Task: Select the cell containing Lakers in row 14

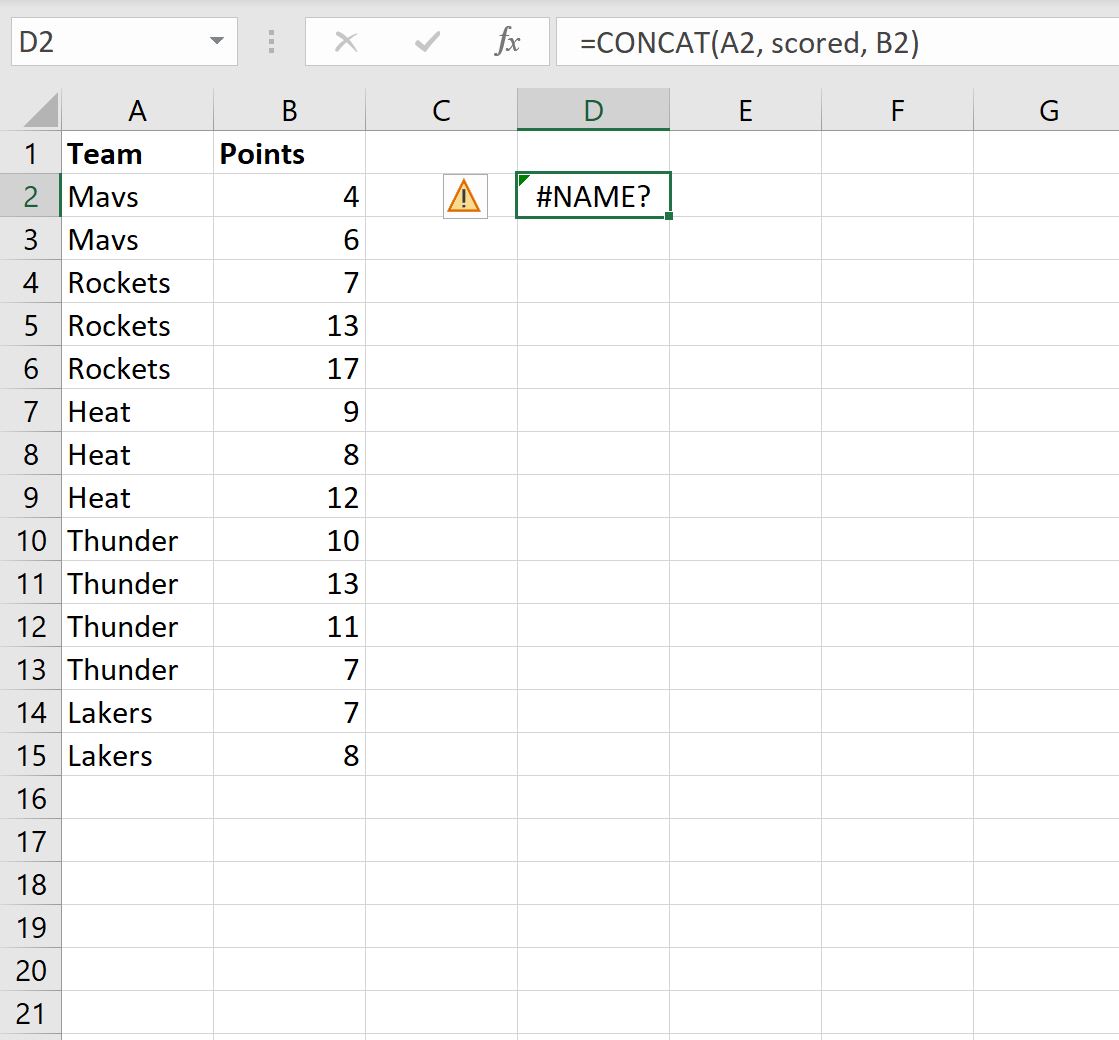Action: (x=137, y=712)
